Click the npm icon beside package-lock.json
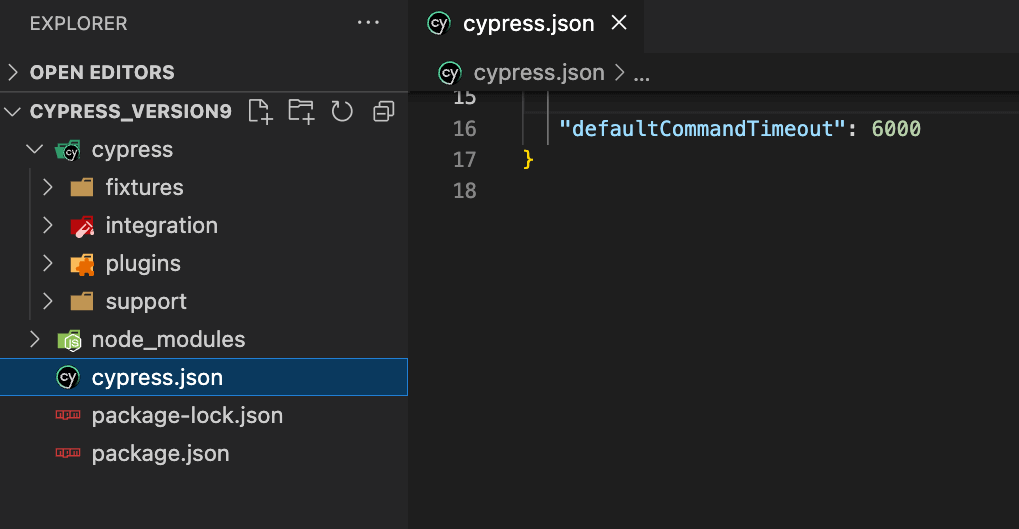Screen dimensions: 1019x529 click(x=68, y=415)
